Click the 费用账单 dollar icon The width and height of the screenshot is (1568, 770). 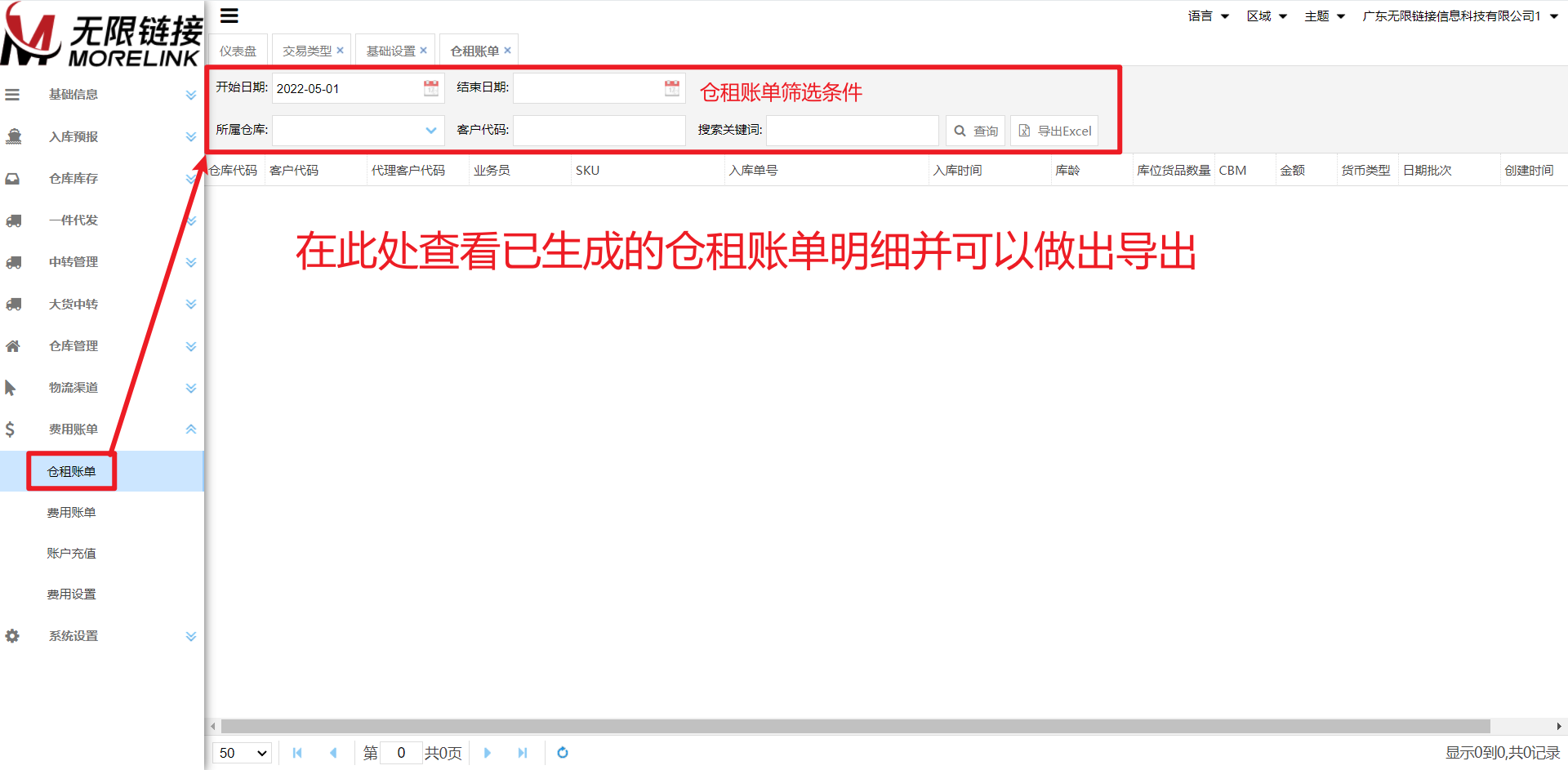[10, 430]
